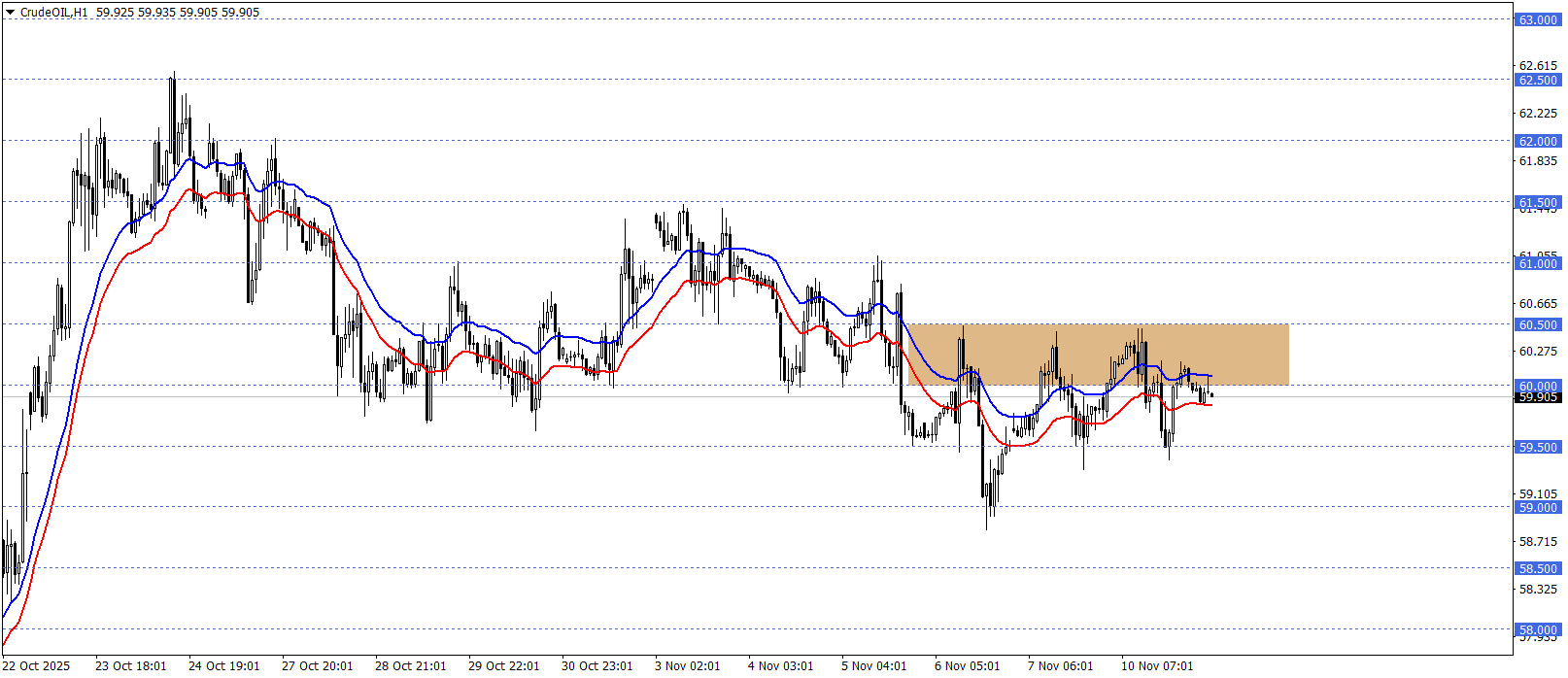Click the 58.500 price level label
This screenshot has width=1568, height=678.
1538,569
